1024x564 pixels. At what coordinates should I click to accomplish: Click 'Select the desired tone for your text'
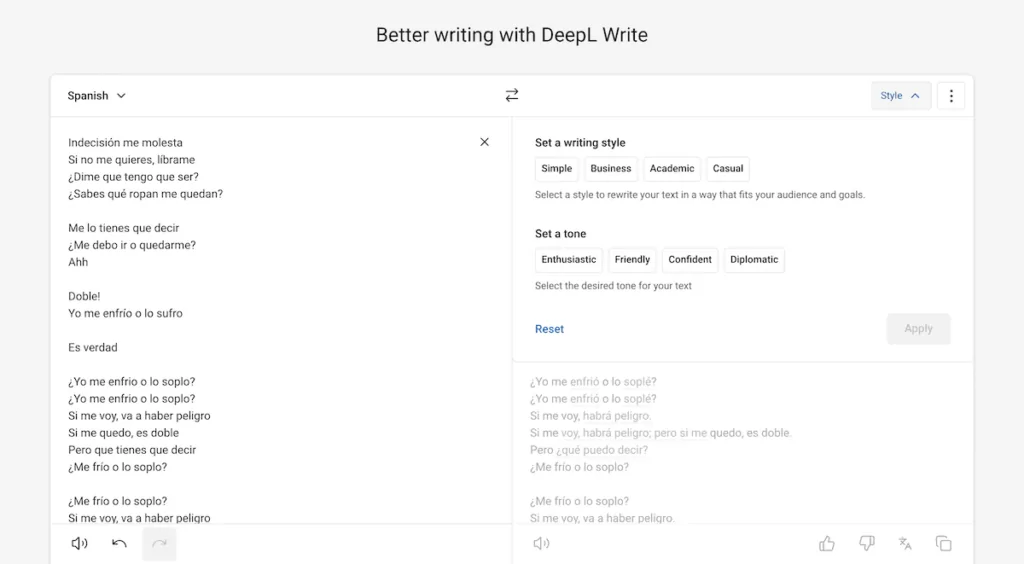pos(613,286)
